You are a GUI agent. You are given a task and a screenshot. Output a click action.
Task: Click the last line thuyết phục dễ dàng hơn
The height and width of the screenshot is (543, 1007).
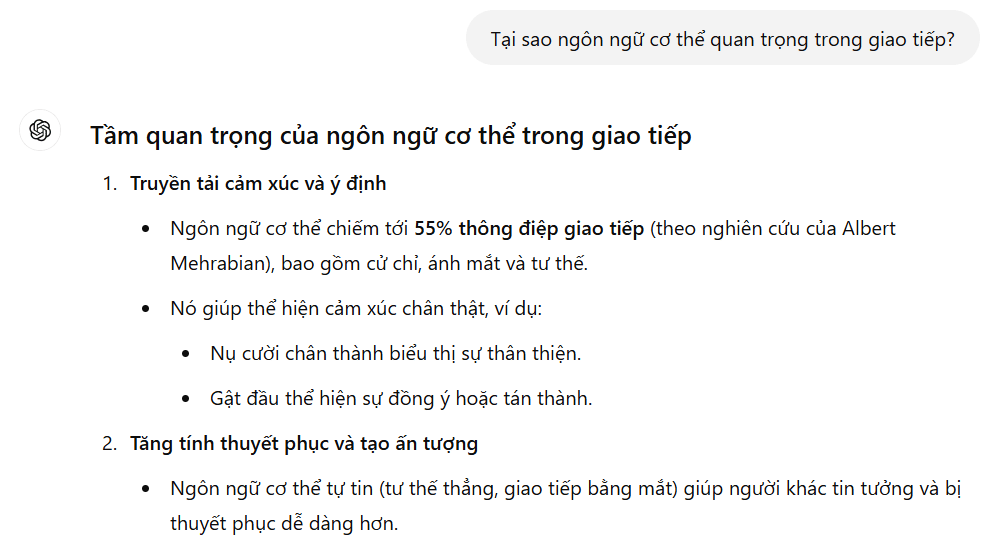click(x=284, y=524)
